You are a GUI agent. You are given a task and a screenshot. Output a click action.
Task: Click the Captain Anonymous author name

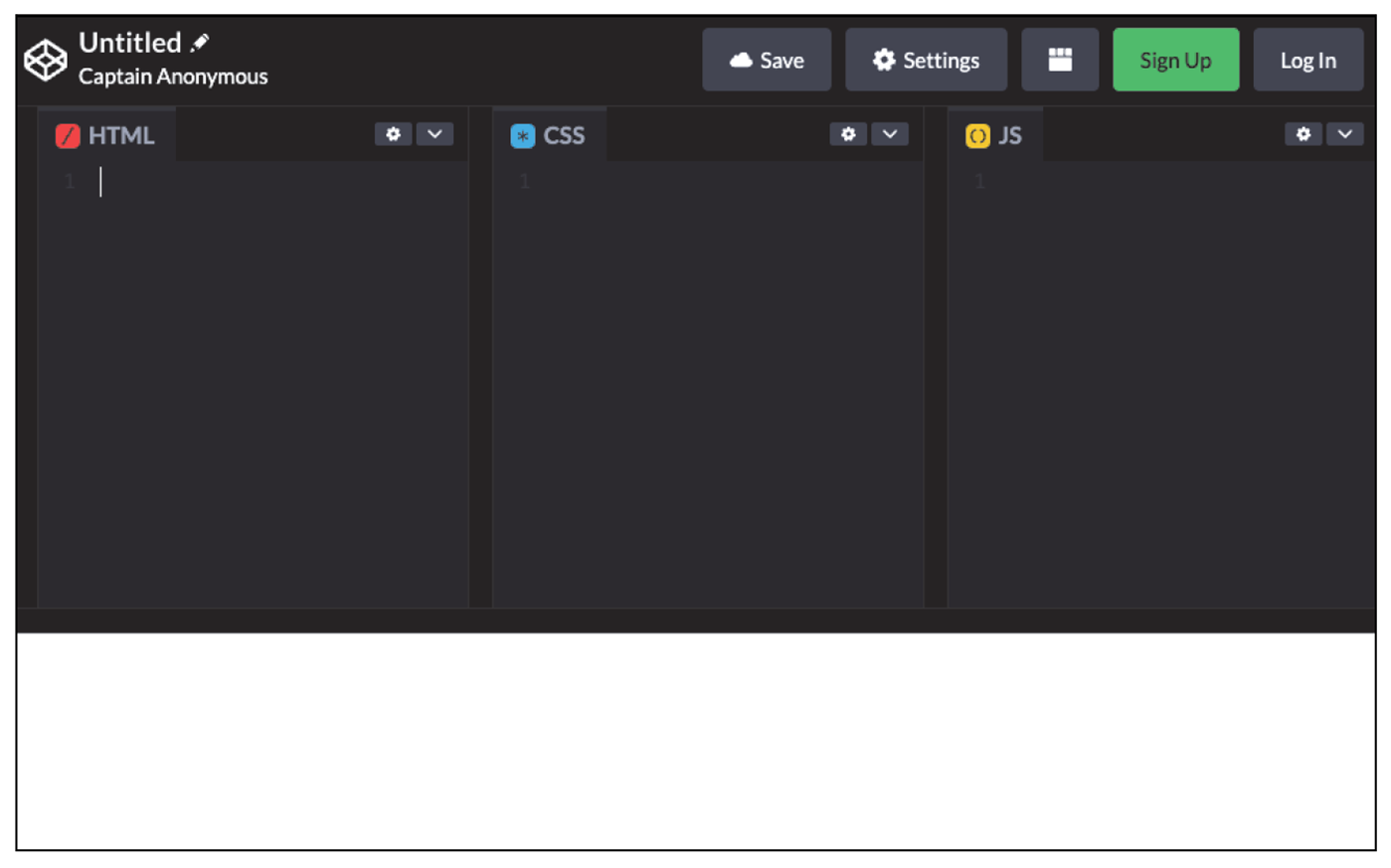click(175, 76)
